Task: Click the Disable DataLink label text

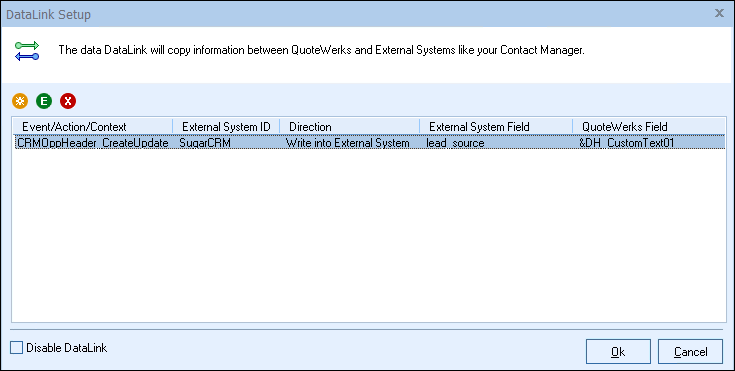Action: click(x=67, y=348)
